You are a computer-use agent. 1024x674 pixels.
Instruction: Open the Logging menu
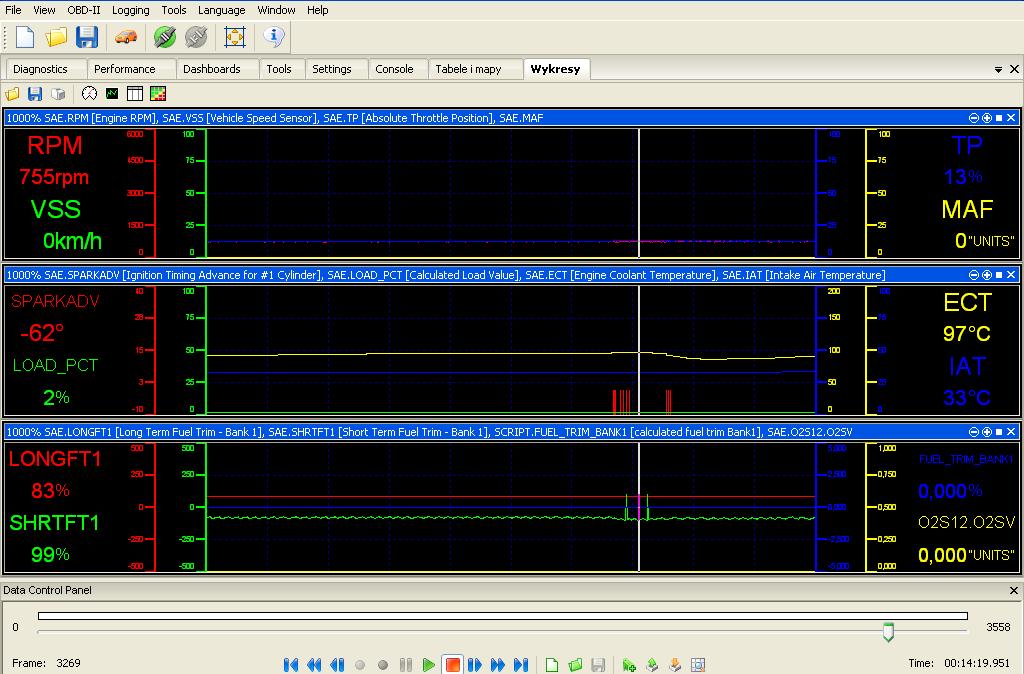tap(130, 10)
